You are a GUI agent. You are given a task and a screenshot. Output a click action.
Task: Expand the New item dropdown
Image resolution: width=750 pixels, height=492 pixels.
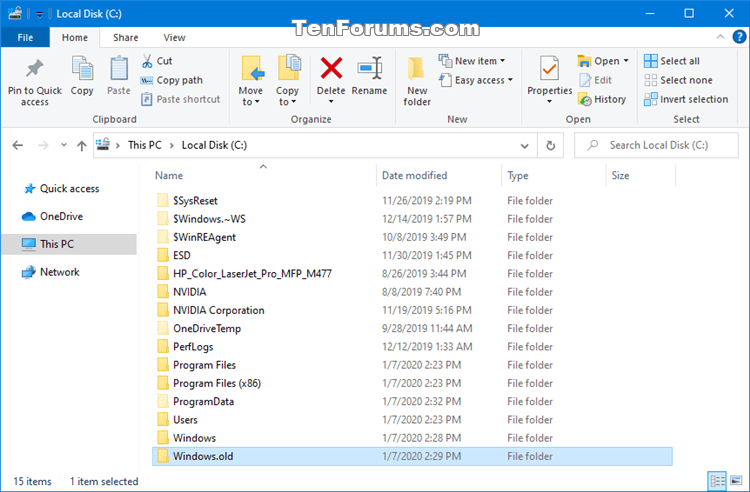(x=502, y=61)
